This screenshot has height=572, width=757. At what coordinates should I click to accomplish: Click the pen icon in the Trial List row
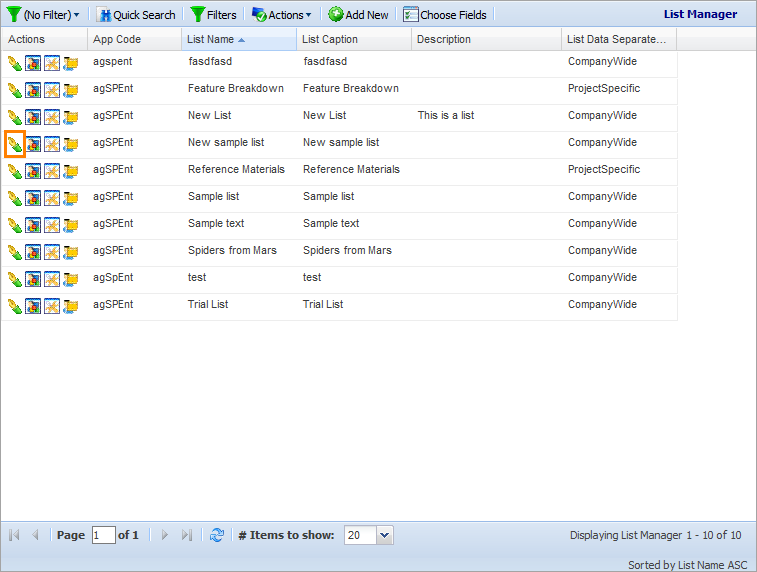15,307
